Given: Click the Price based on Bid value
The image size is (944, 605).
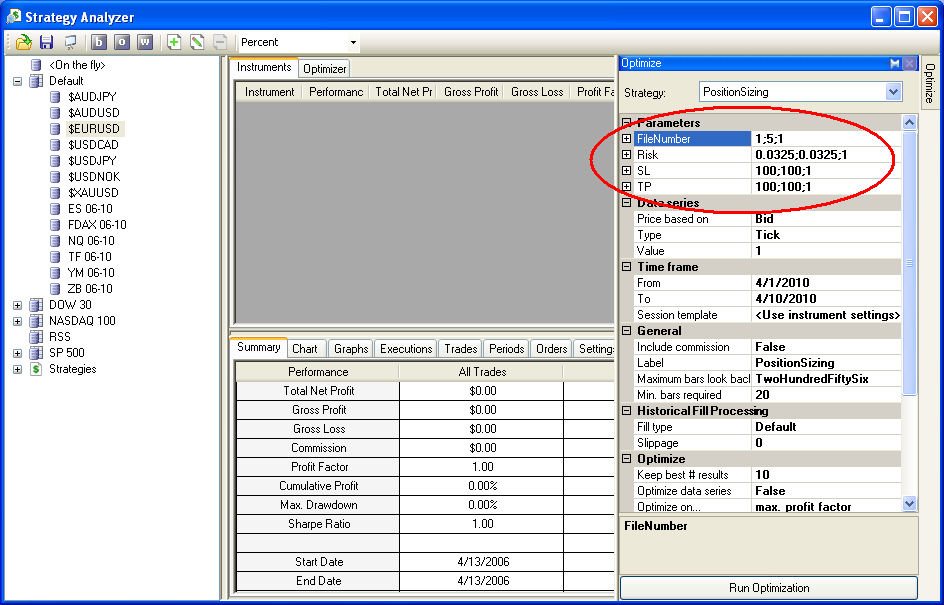Looking at the screenshot, I should (x=827, y=219).
